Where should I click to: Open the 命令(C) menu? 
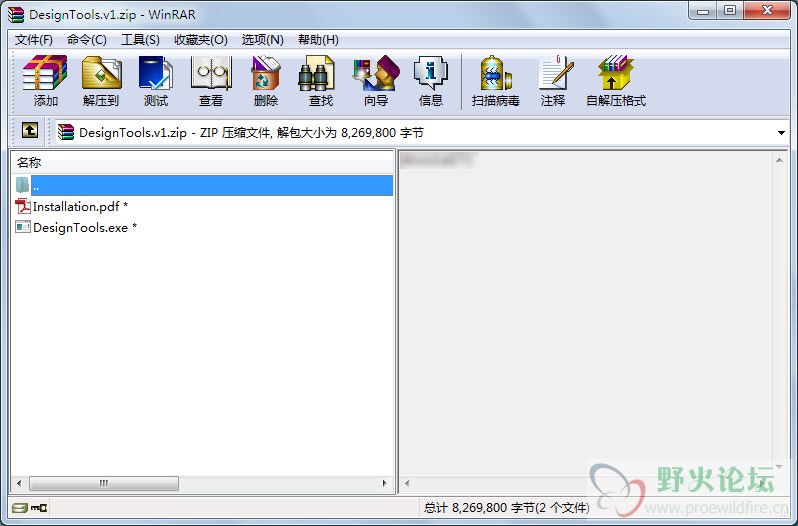point(87,40)
